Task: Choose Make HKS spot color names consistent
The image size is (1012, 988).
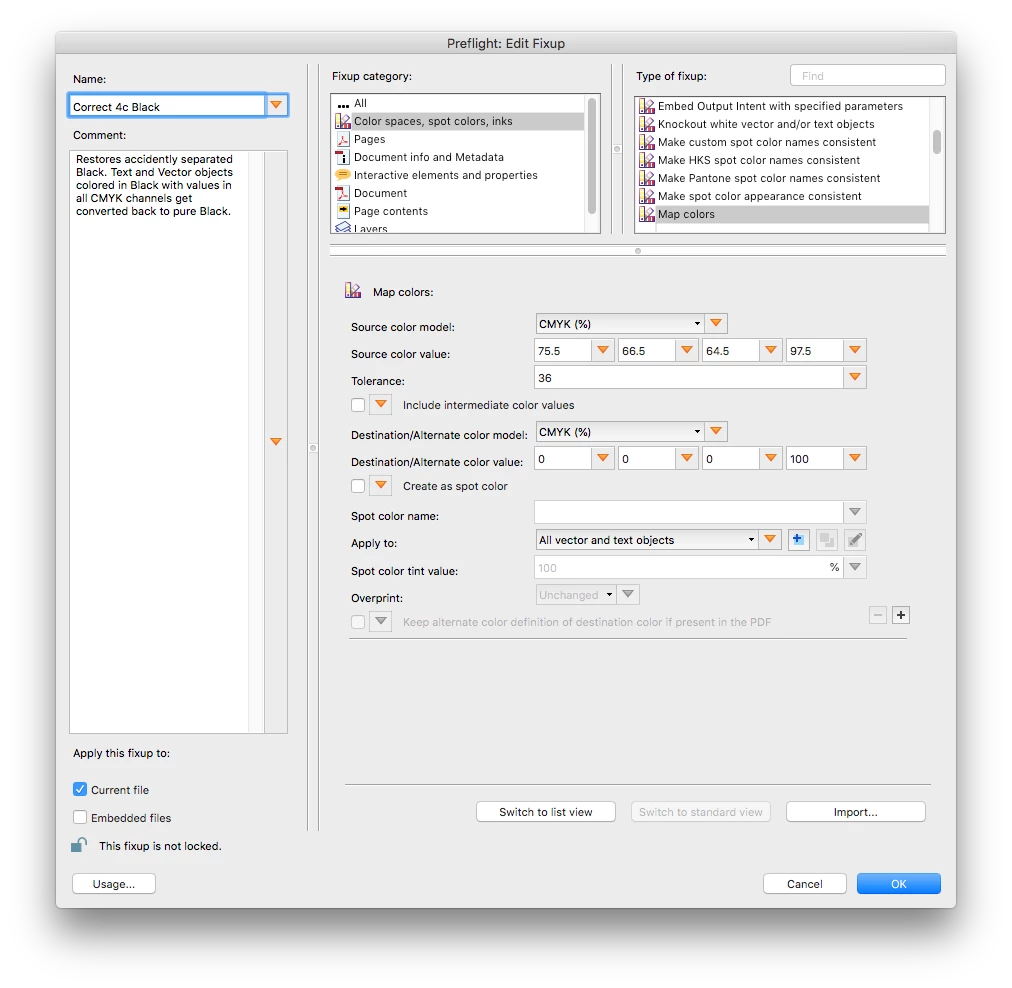Action: (782, 160)
